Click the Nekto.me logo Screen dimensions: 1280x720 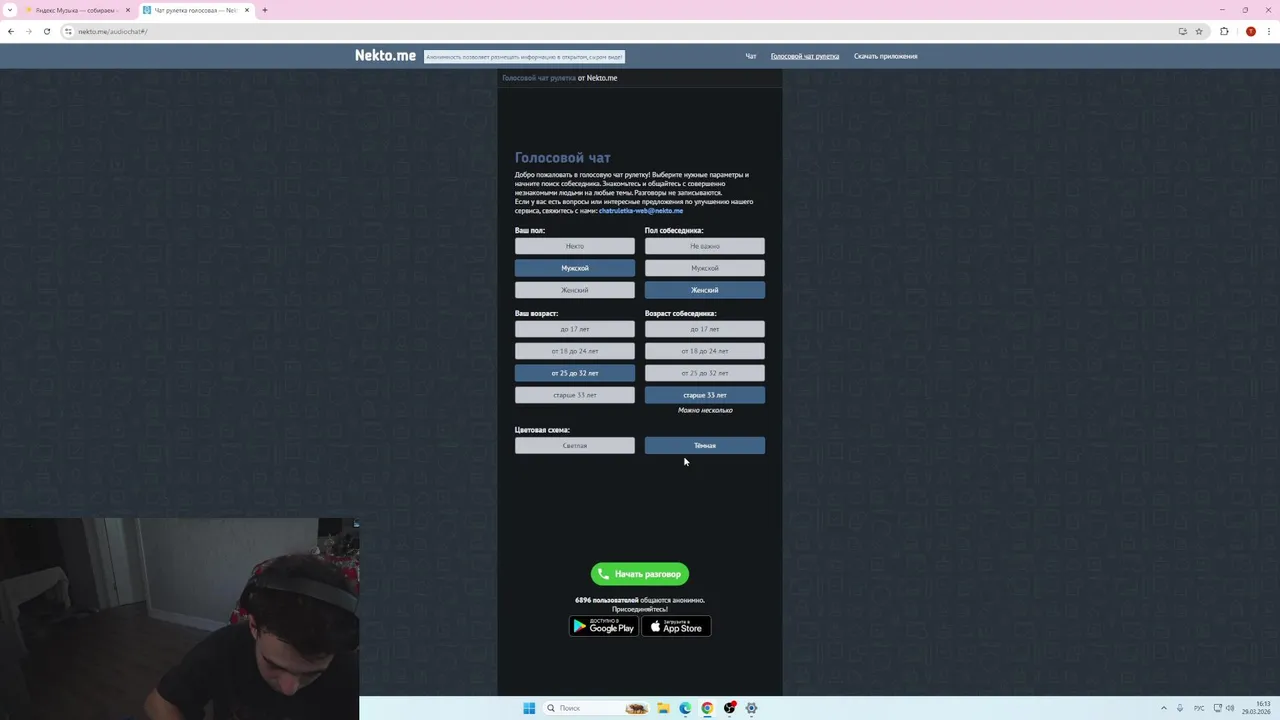coord(385,56)
